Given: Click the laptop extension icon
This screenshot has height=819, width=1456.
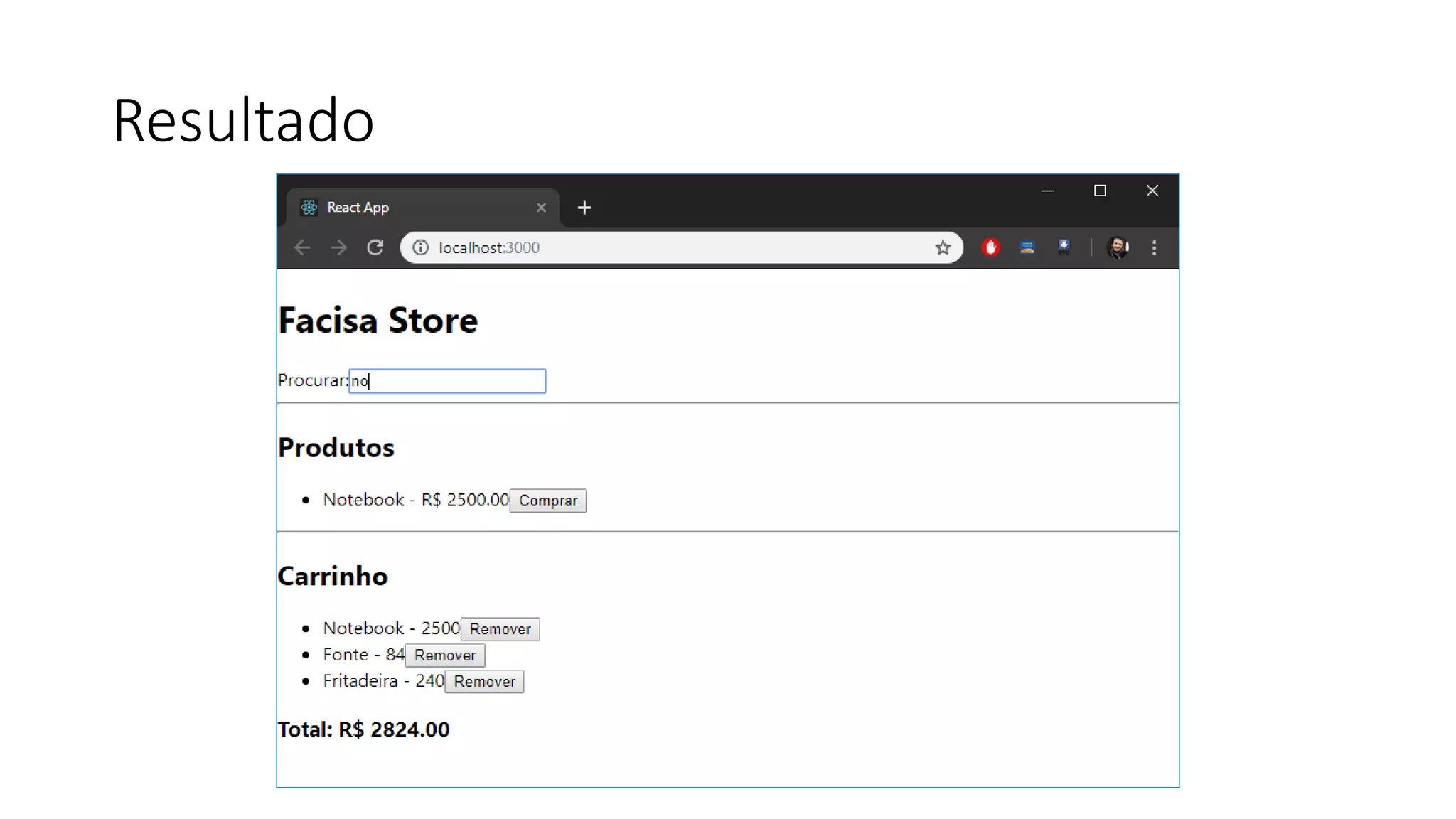Looking at the screenshot, I should coord(1027,247).
